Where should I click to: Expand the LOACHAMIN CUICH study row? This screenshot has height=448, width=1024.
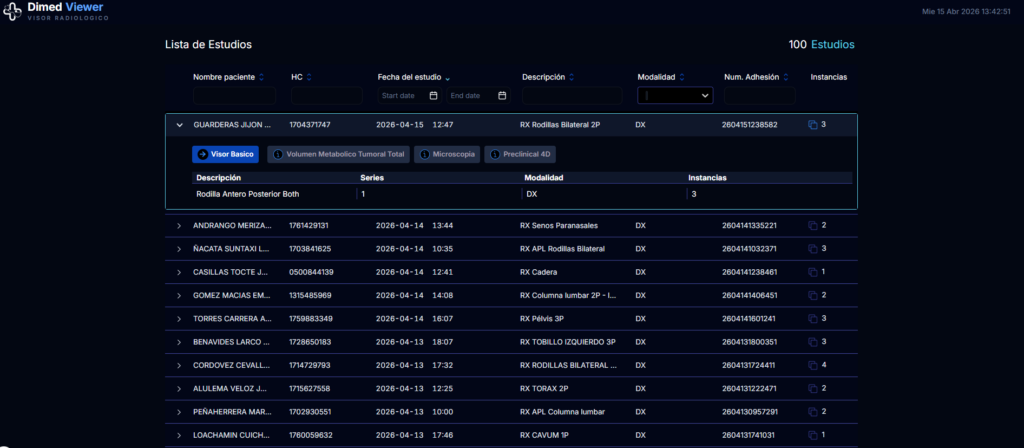click(x=179, y=435)
